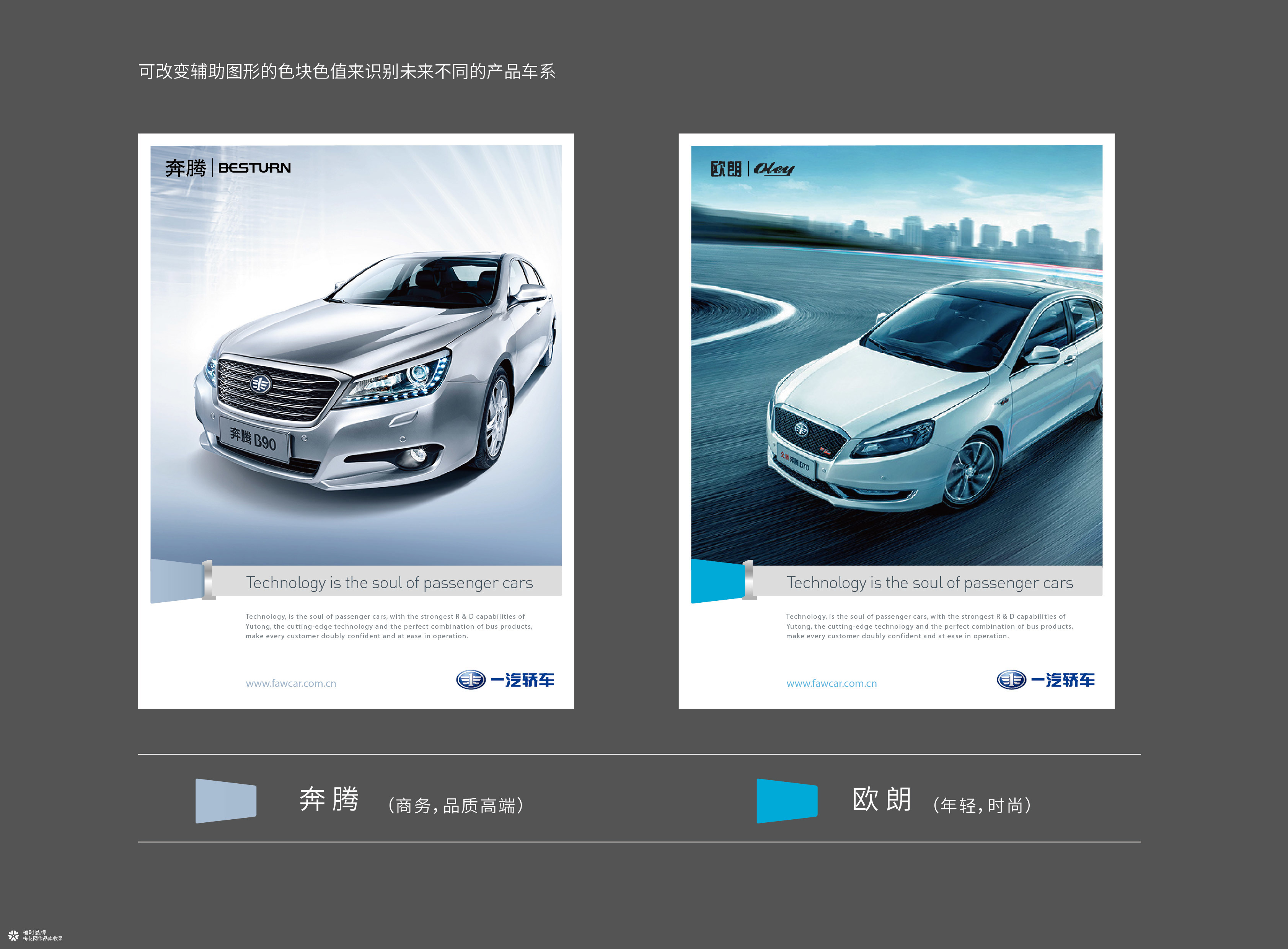Click left poster slogan banner text
The width and height of the screenshot is (1288, 949).
tap(390, 582)
